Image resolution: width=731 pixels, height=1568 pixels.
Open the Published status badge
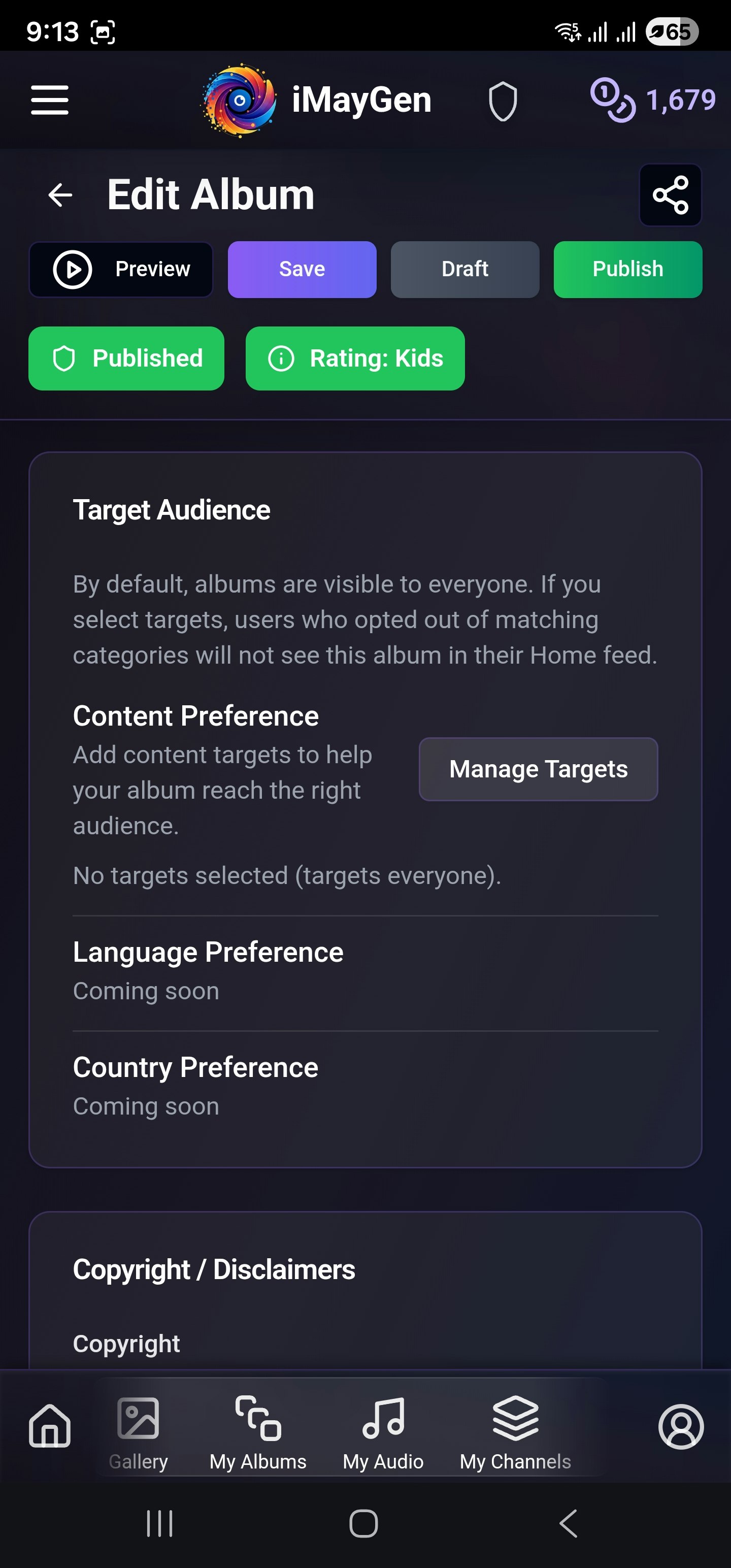(126, 358)
